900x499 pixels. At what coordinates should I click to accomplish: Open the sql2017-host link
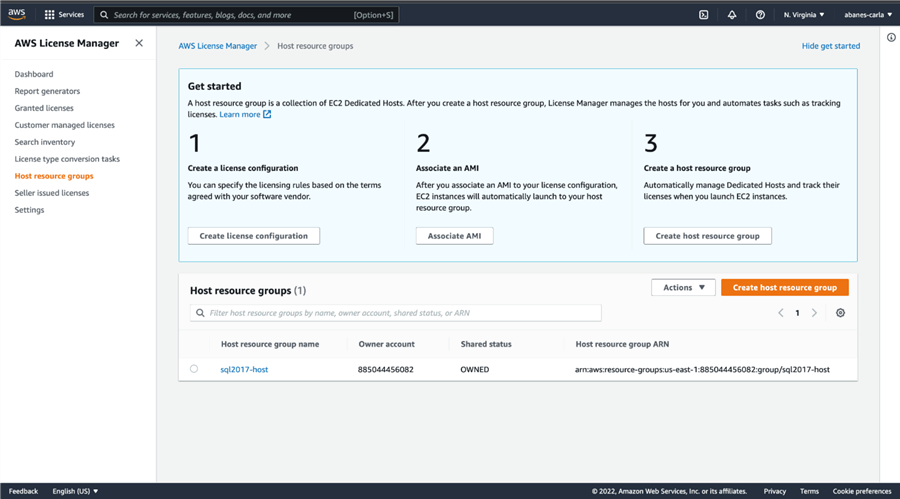244,369
